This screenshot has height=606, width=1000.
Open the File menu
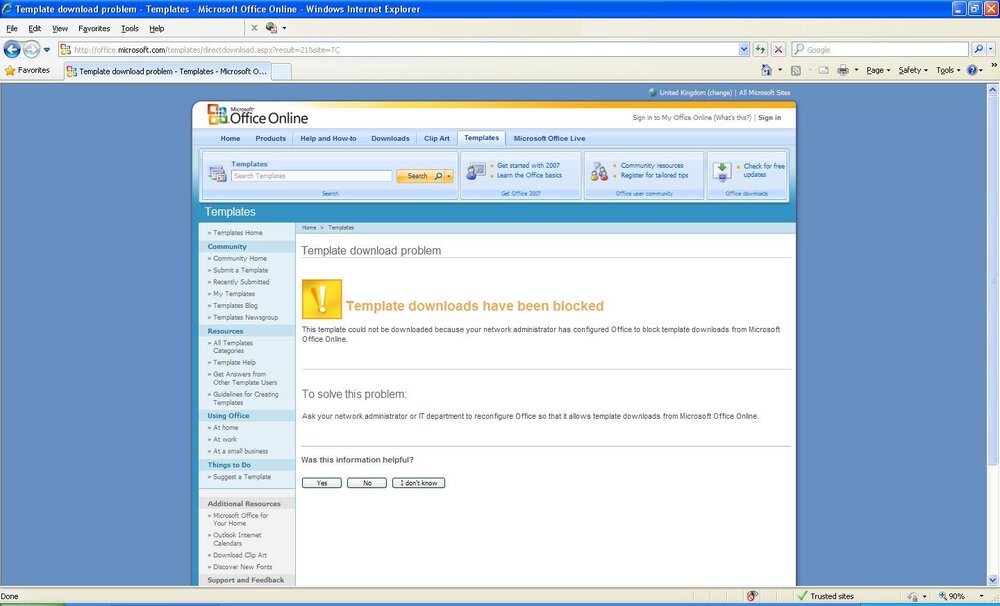point(11,28)
